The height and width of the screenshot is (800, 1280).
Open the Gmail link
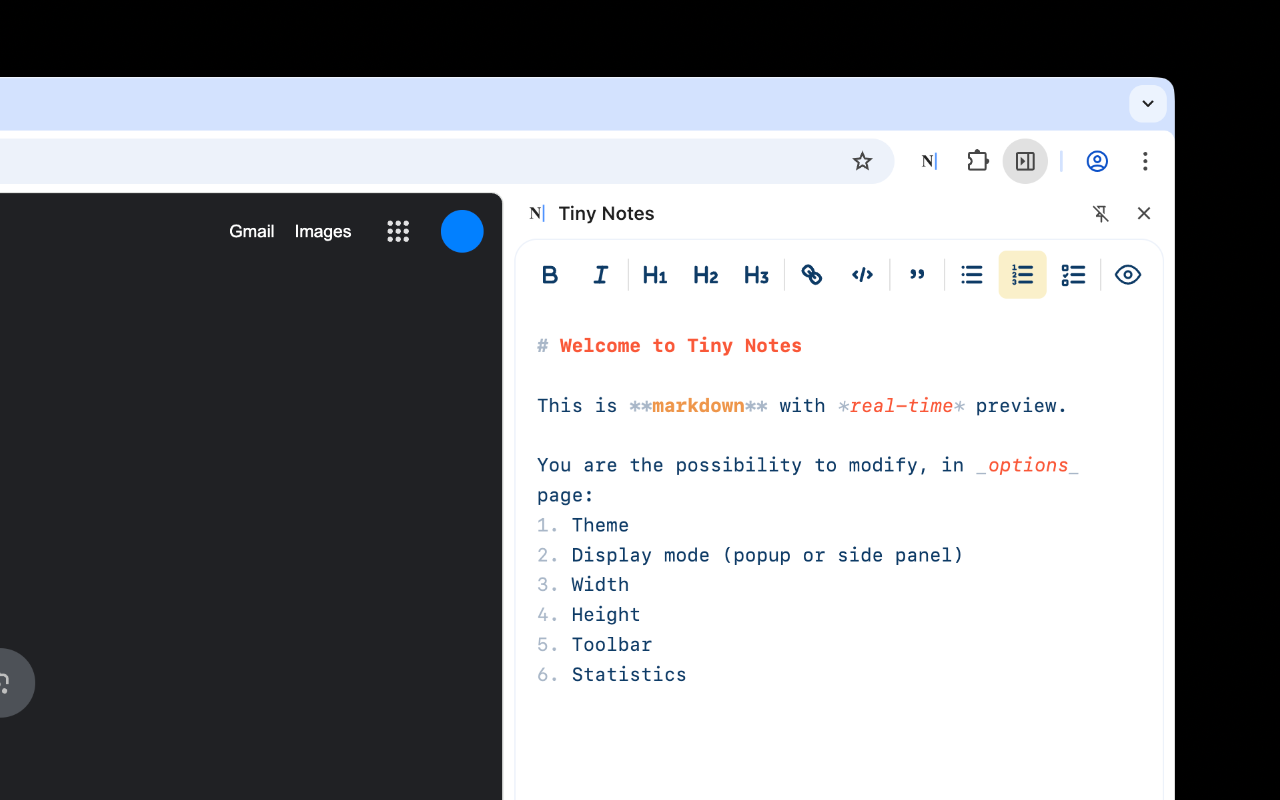pos(252,232)
